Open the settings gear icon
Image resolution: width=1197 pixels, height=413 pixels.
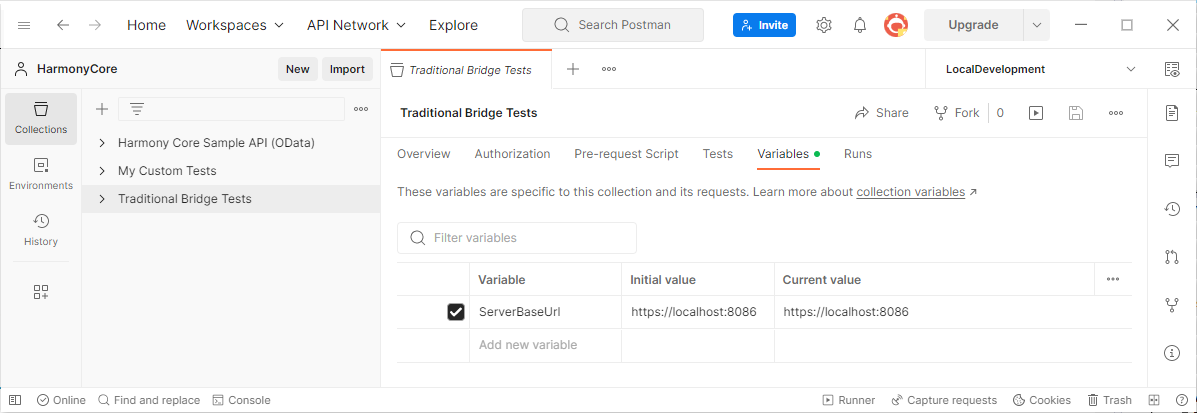click(x=823, y=25)
